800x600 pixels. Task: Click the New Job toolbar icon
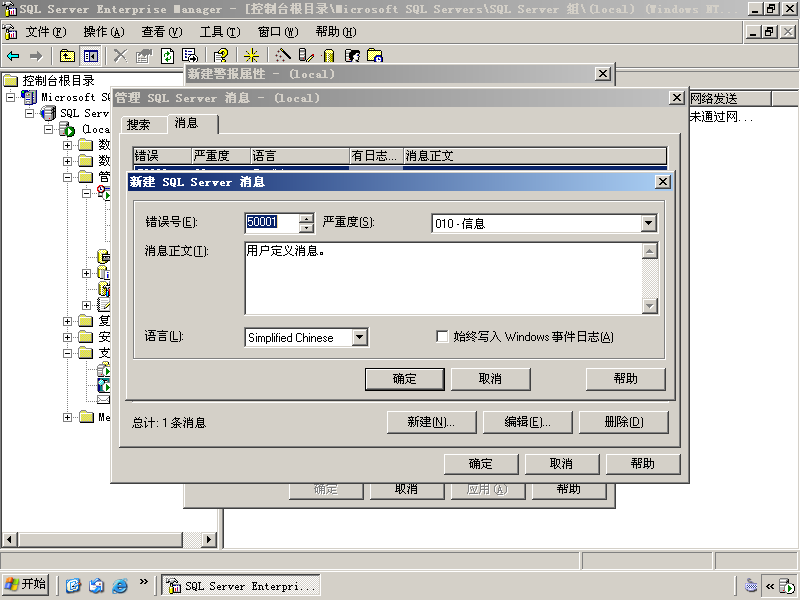tap(375, 56)
